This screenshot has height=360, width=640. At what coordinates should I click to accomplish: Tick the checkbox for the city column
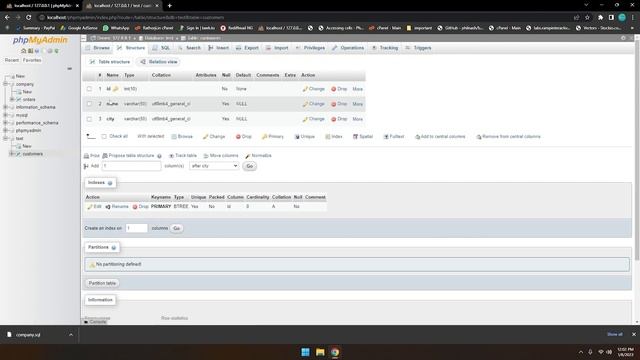[x=89, y=119]
